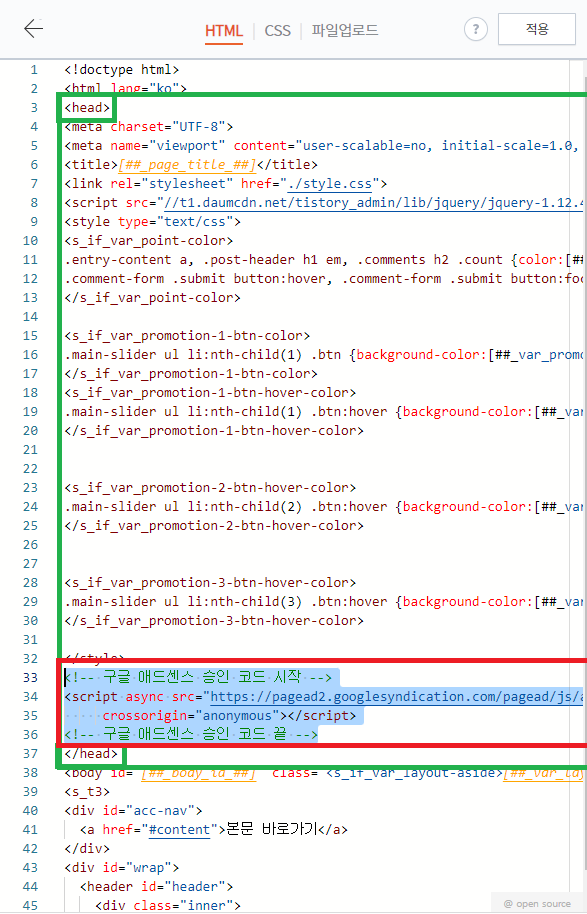Viewport: 587px width, 914px height.
Task: Click <s_if_var_promotion-2-btn-hover-color> opening tag
Action: pyautogui.click(x=210, y=488)
